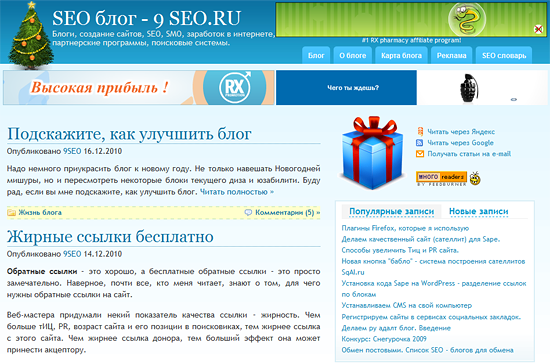Switch to the Новые записи tab
Viewport: 550px width, 364px height.
pyautogui.click(x=478, y=211)
